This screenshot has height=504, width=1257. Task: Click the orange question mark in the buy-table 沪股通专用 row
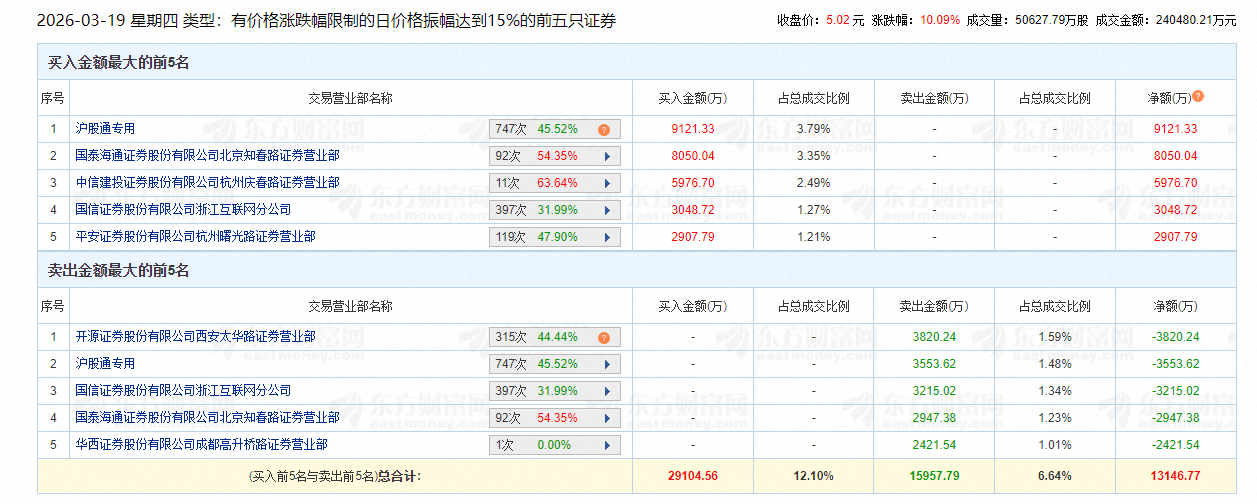[x=604, y=129]
